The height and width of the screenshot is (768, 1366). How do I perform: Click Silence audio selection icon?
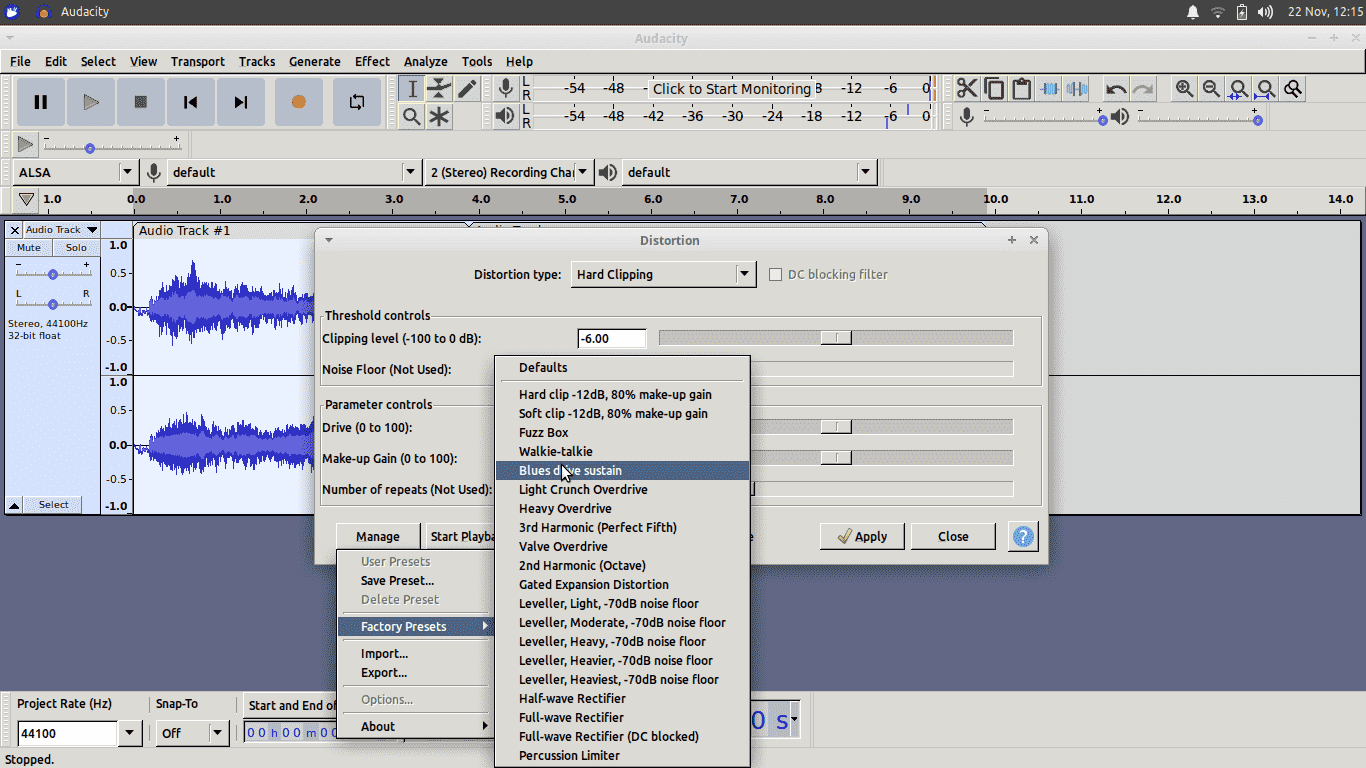1076,89
